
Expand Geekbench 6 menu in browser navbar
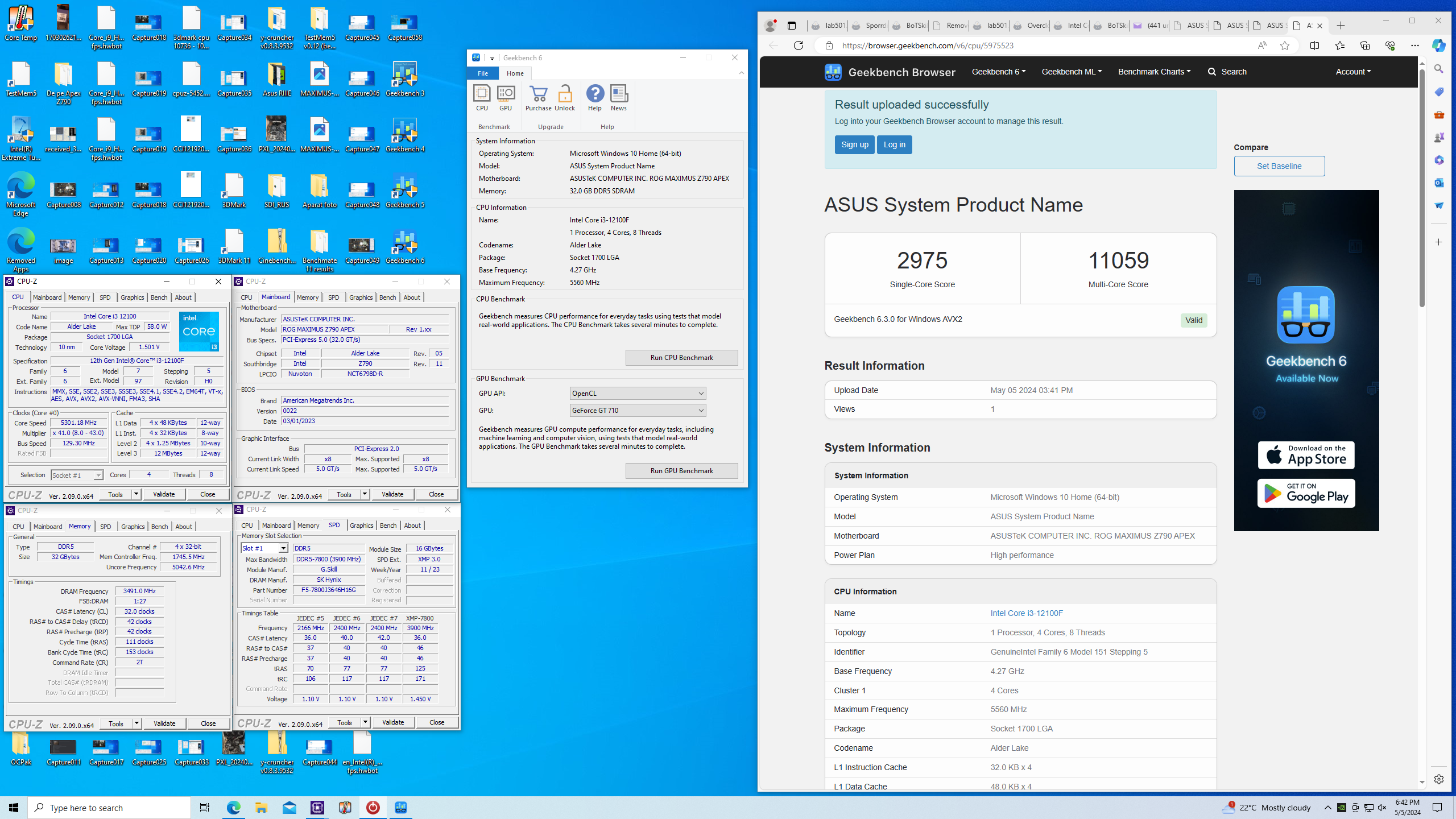coord(998,72)
